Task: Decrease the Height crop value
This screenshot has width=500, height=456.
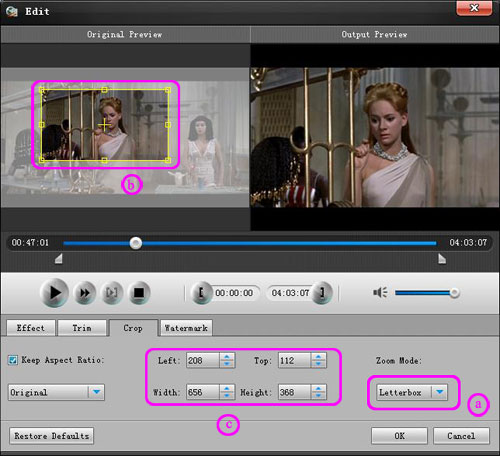Action: [318, 396]
